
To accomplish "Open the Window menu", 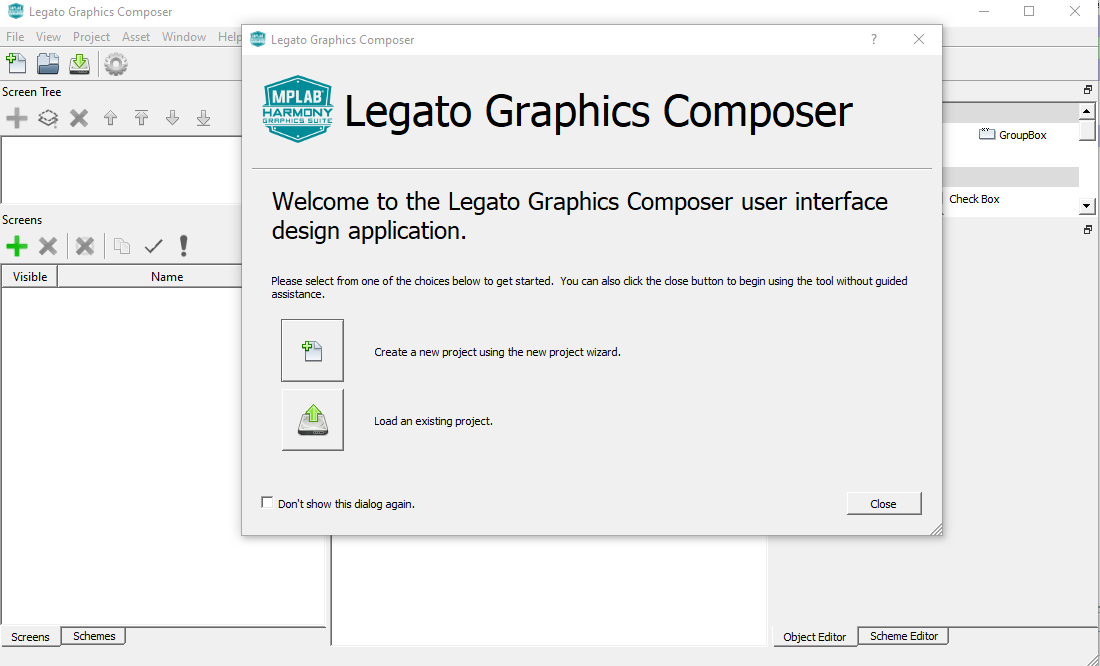I will [184, 36].
